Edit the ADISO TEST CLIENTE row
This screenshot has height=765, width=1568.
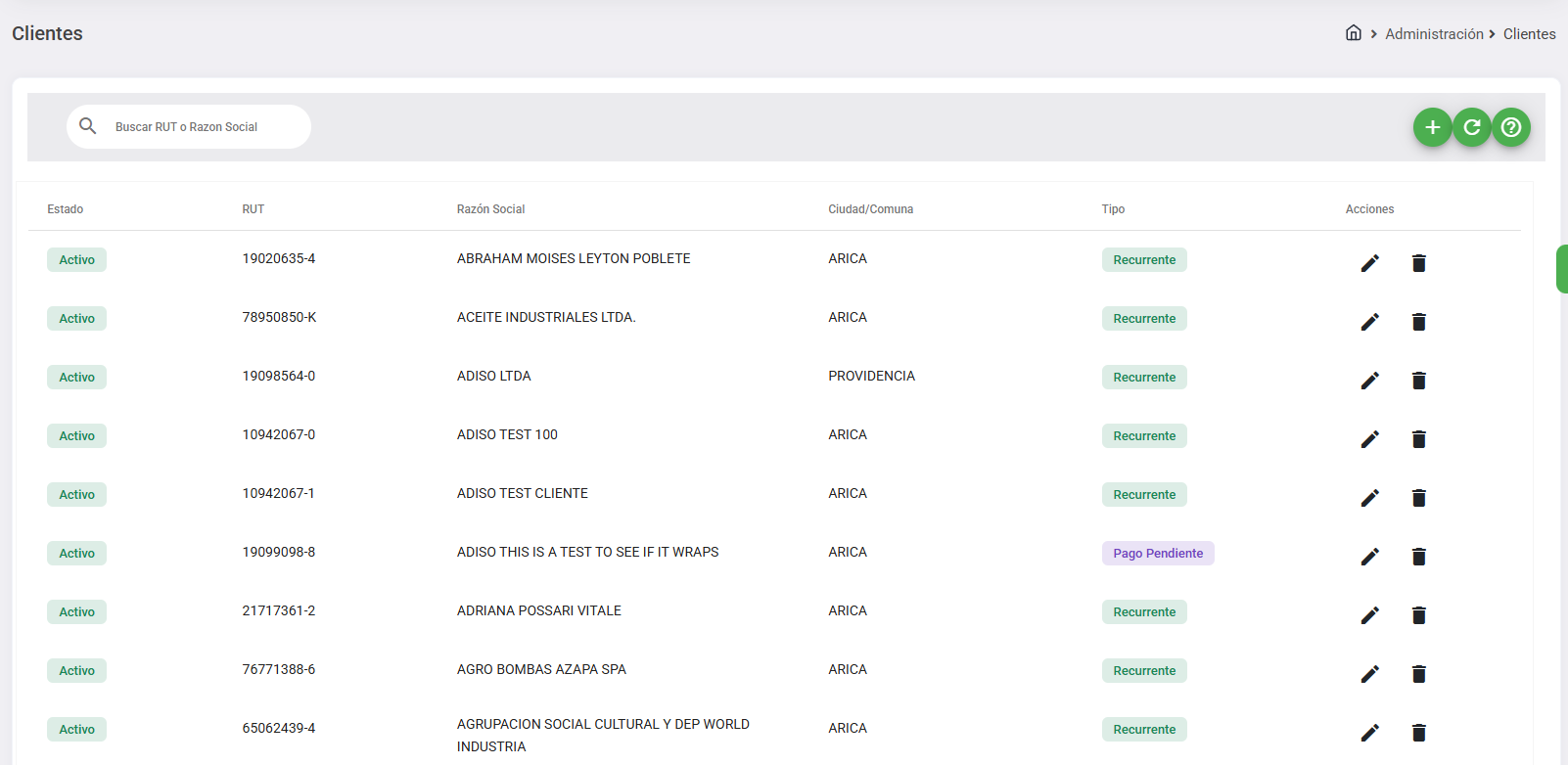1369,497
